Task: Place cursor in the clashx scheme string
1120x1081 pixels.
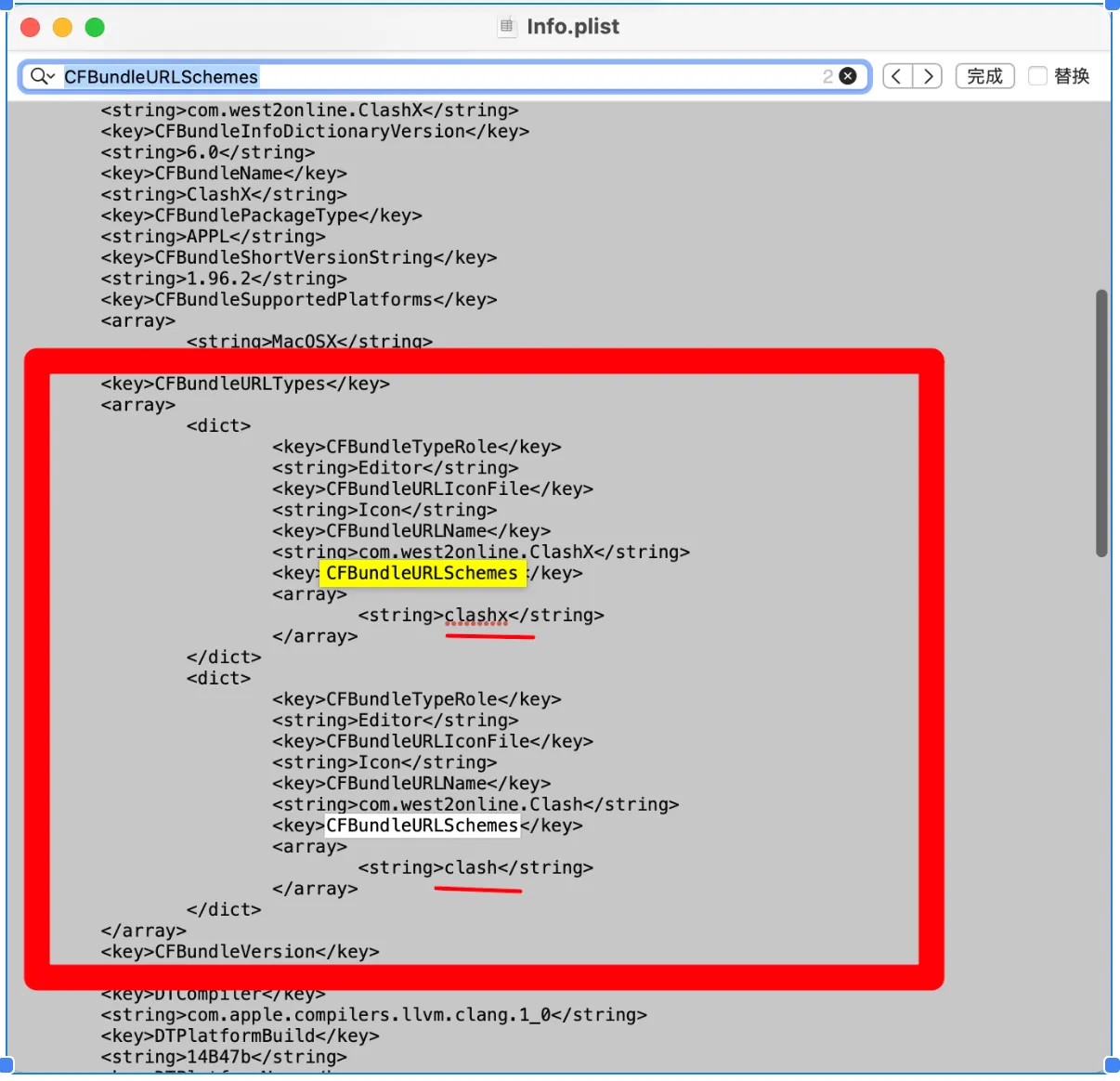Action: tap(476, 615)
